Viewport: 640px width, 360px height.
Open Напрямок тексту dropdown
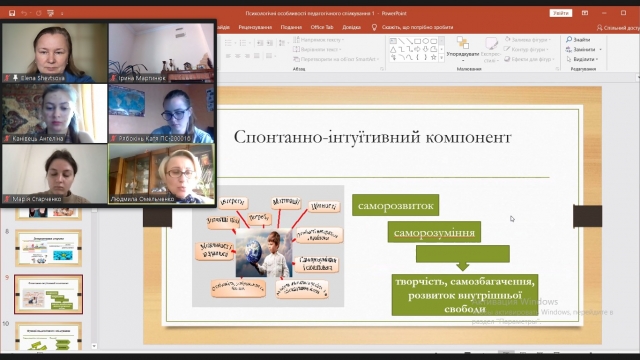coord(319,40)
